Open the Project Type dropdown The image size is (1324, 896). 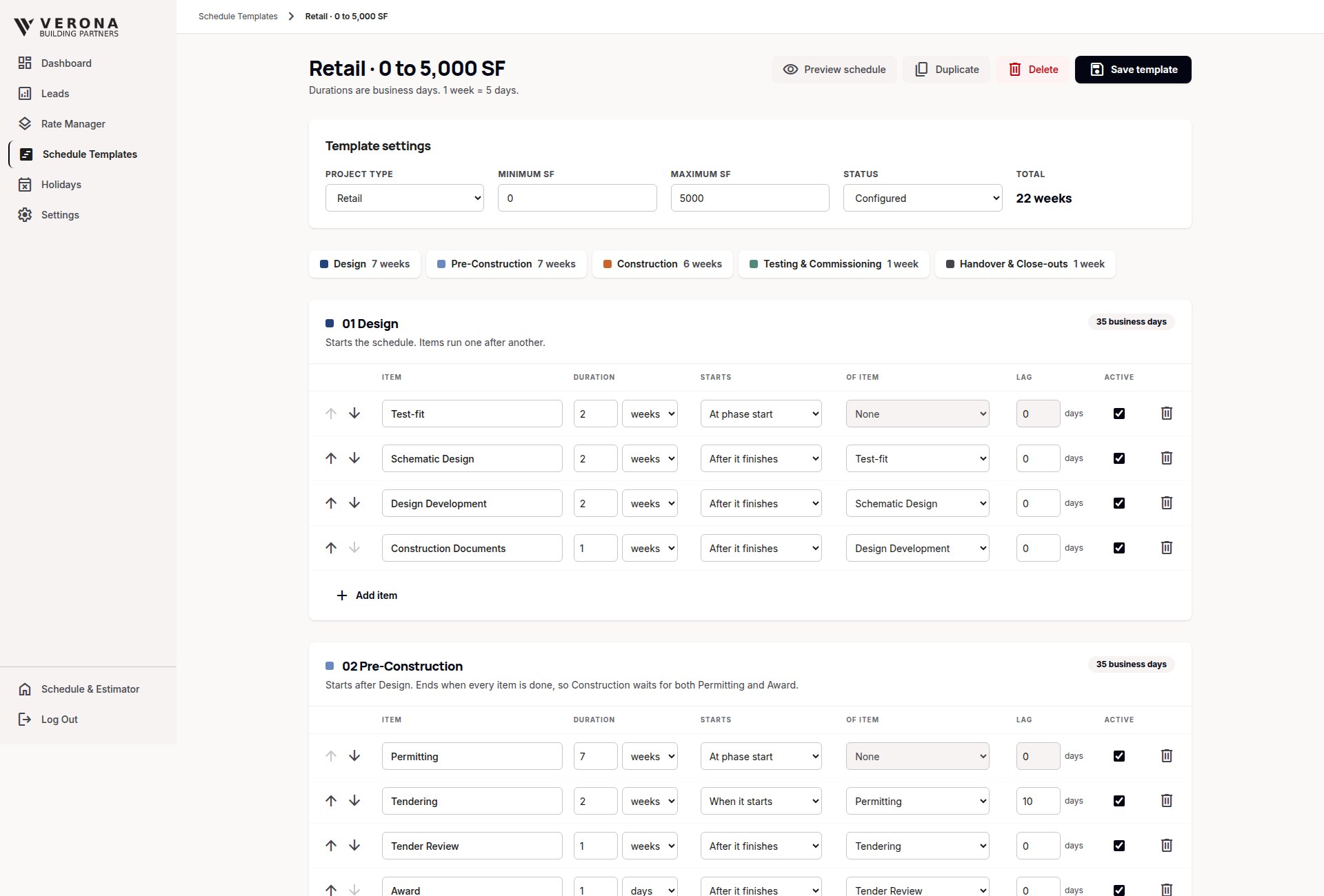click(405, 198)
